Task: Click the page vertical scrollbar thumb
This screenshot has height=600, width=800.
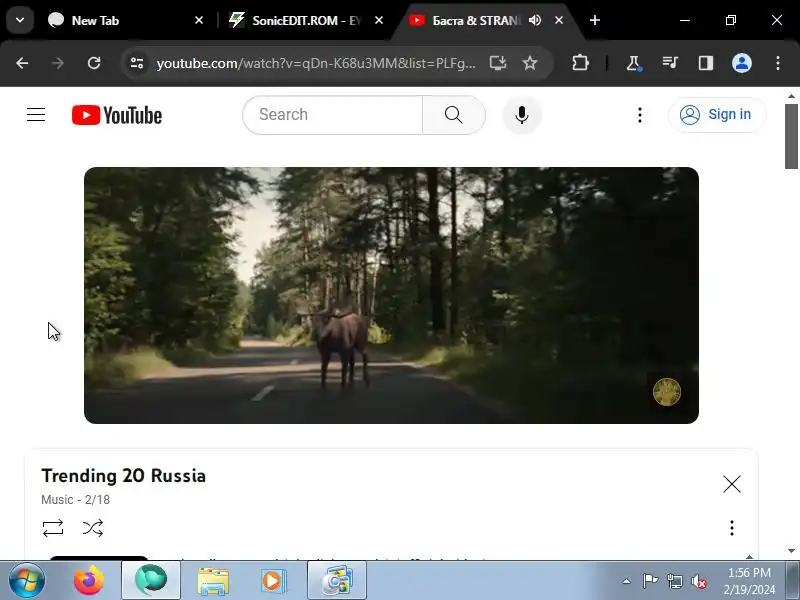Action: click(x=791, y=136)
